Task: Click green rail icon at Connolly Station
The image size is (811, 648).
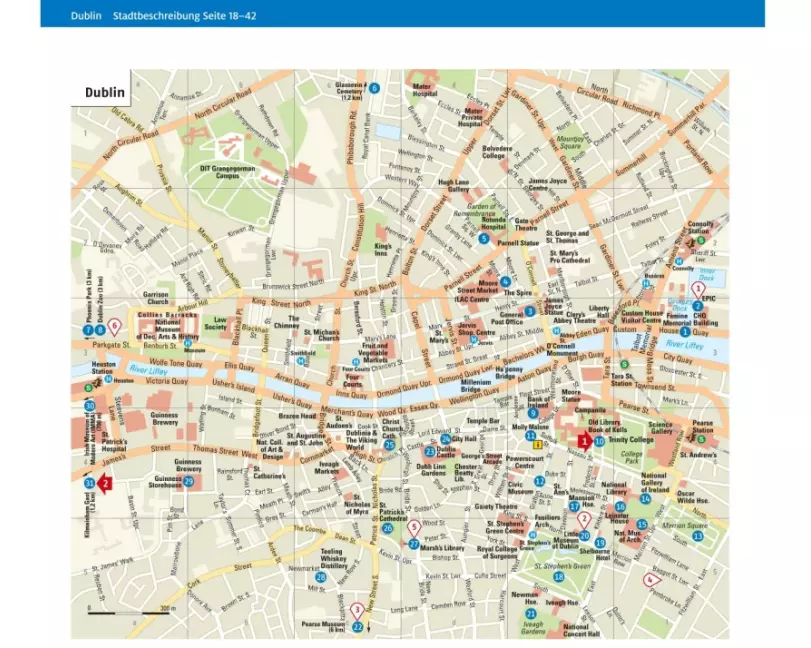Action: pos(701,240)
